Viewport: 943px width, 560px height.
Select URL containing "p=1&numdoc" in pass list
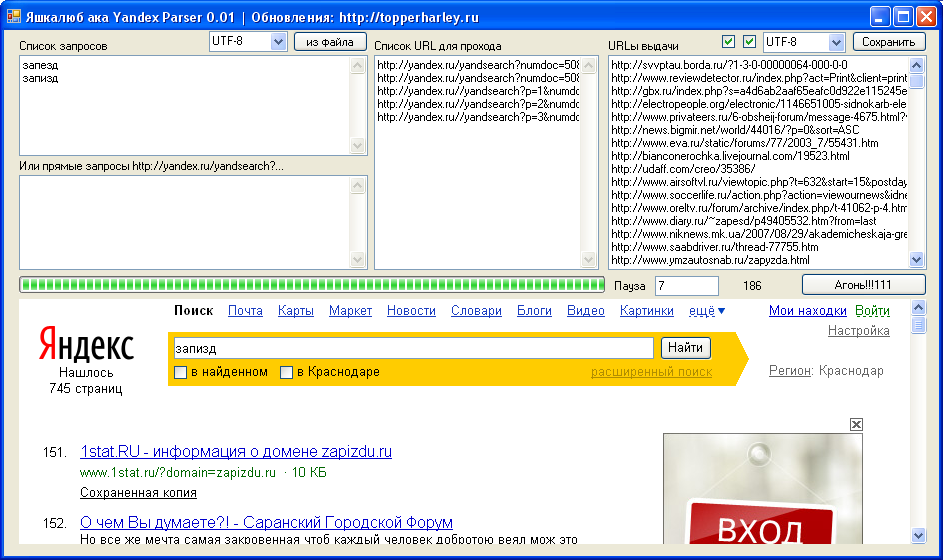click(478, 91)
